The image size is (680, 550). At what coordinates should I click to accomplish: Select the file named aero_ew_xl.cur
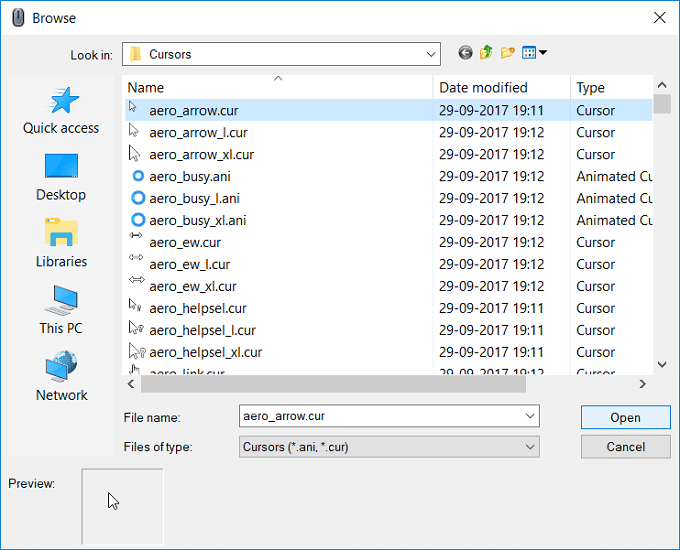(x=193, y=287)
